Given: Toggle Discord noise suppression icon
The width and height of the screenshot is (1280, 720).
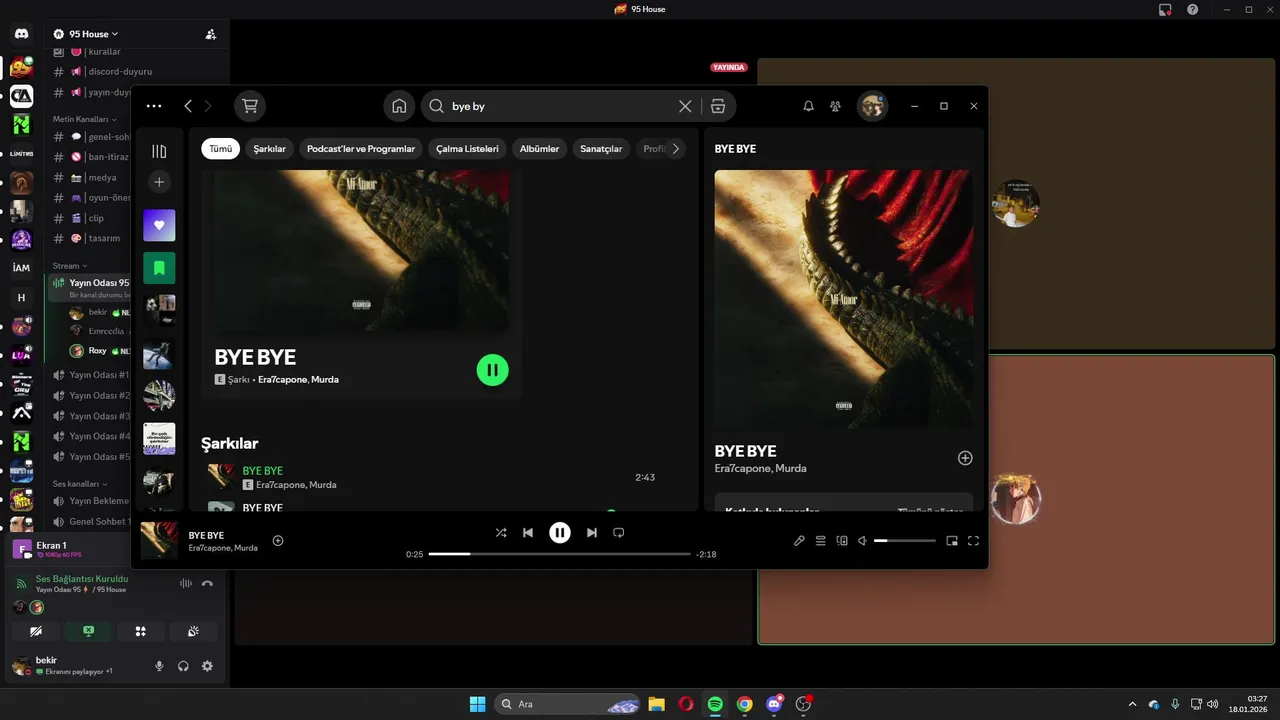Looking at the screenshot, I should coord(185,583).
